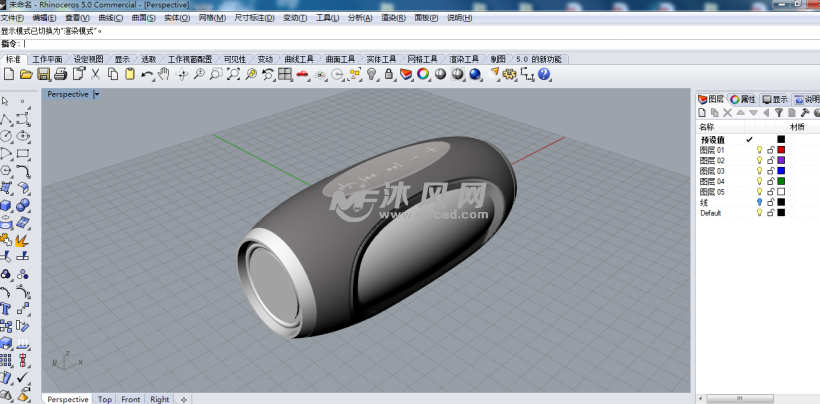Turn on the bulb for layer 线
Image resolution: width=820 pixels, height=404 pixels.
click(x=759, y=202)
